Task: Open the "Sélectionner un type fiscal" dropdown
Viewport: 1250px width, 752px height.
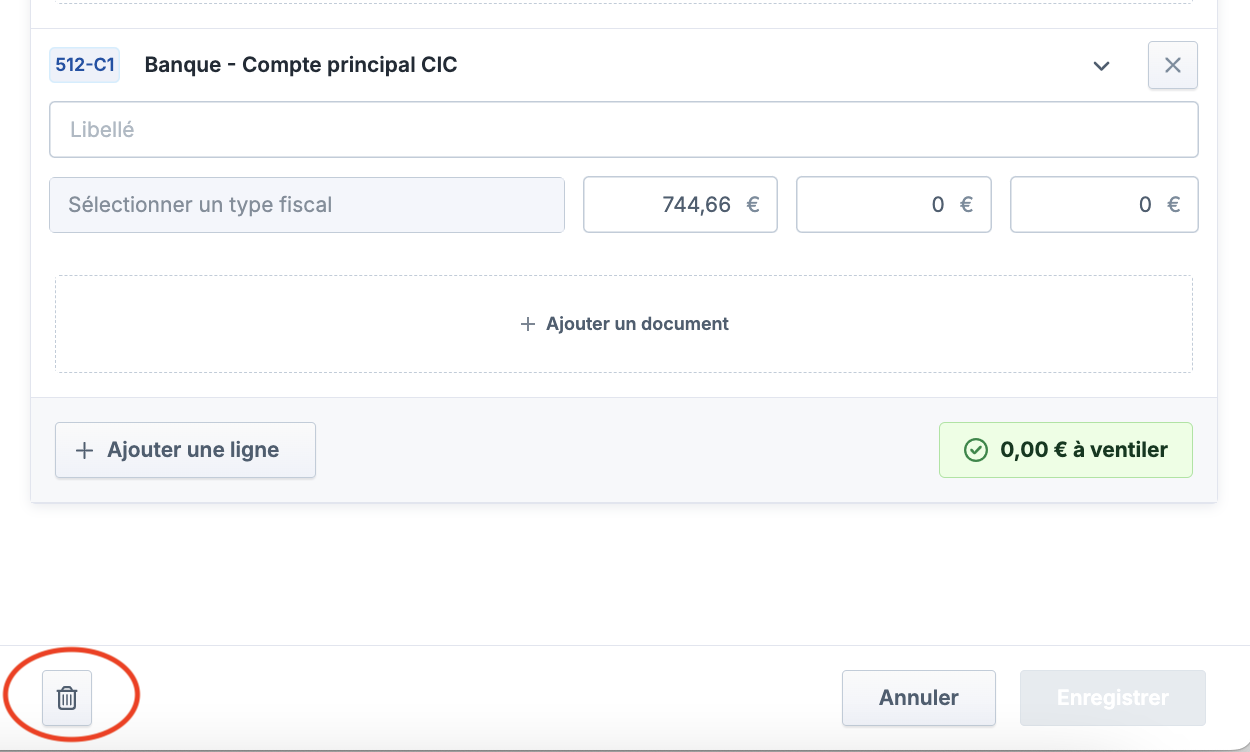Action: coord(306,205)
